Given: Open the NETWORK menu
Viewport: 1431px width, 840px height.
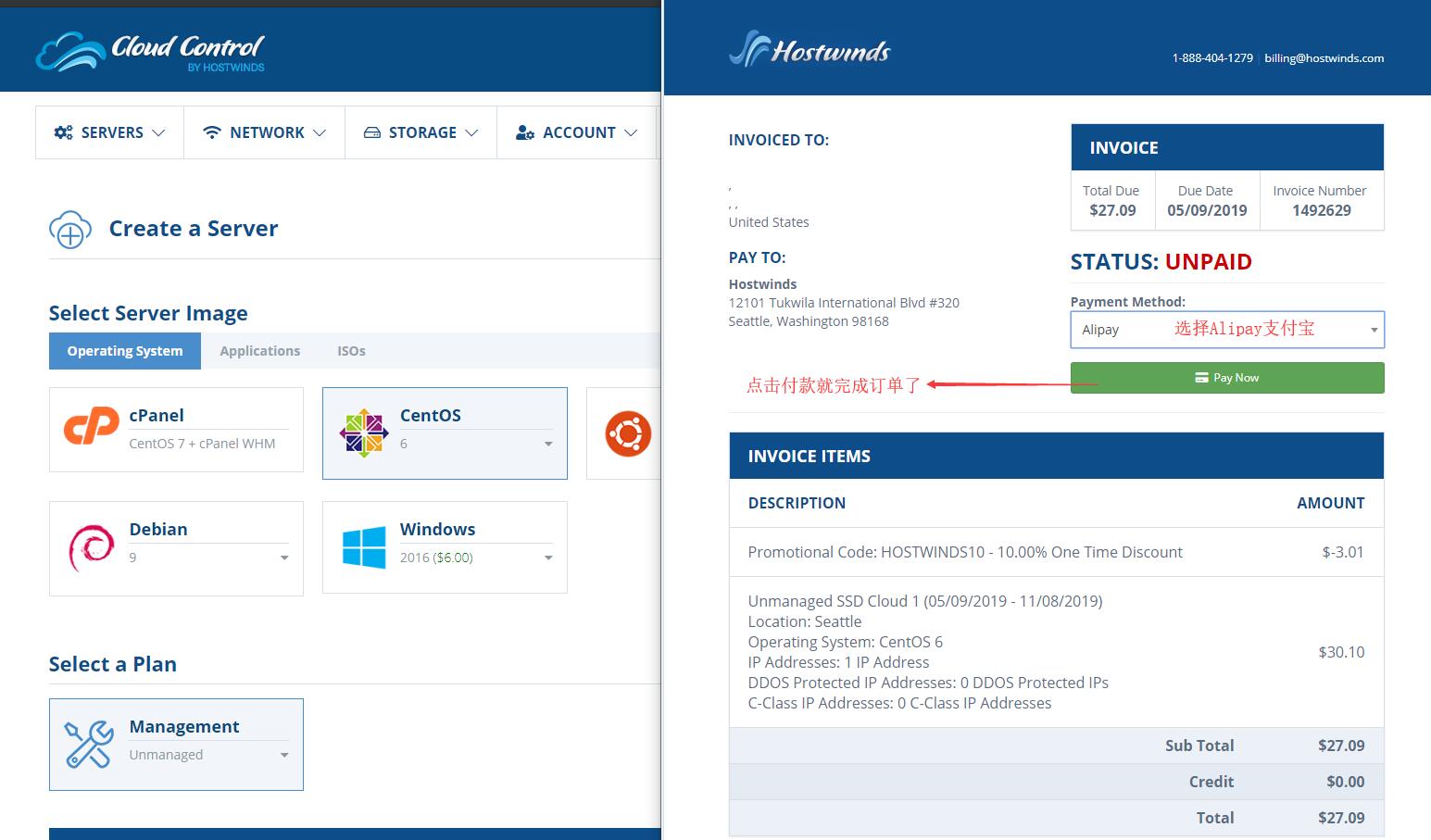Looking at the screenshot, I should click(x=264, y=132).
